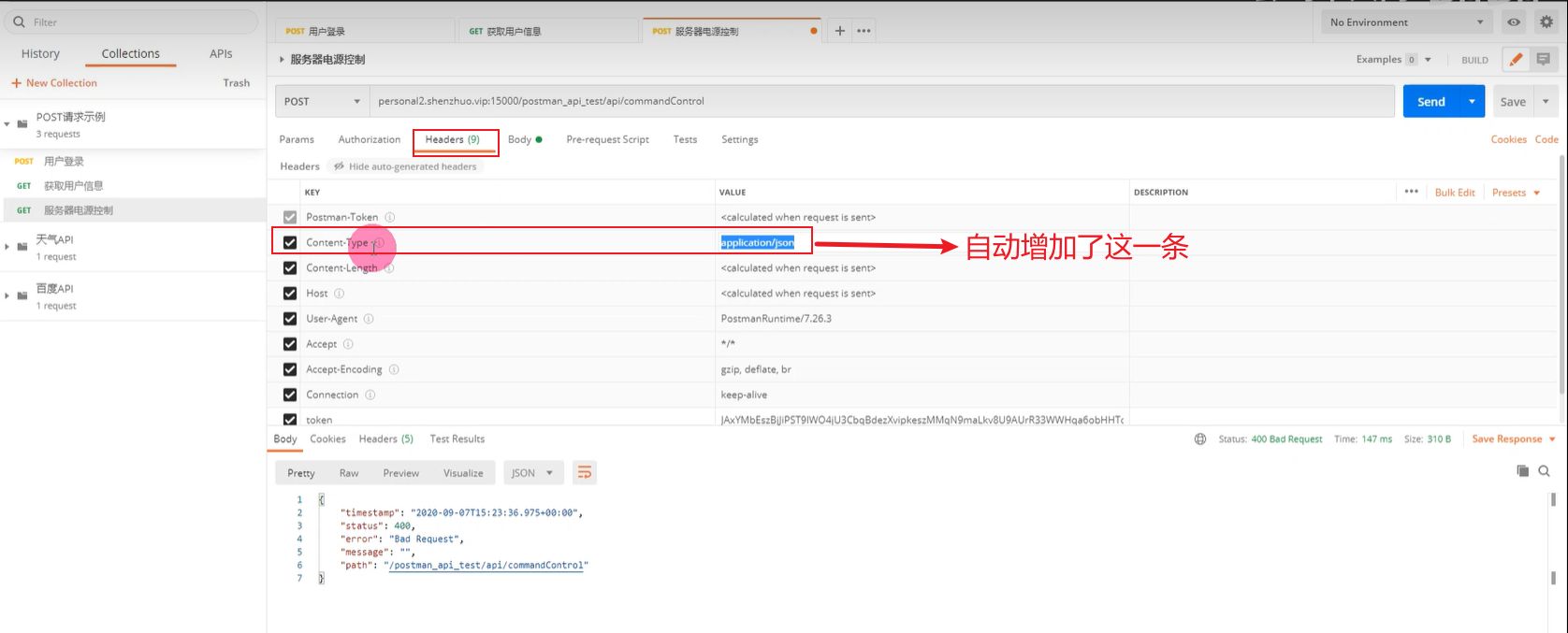Image resolution: width=1568 pixels, height=633 pixels.
Task: Uncheck the User-Agent header checkbox
Action: click(290, 319)
